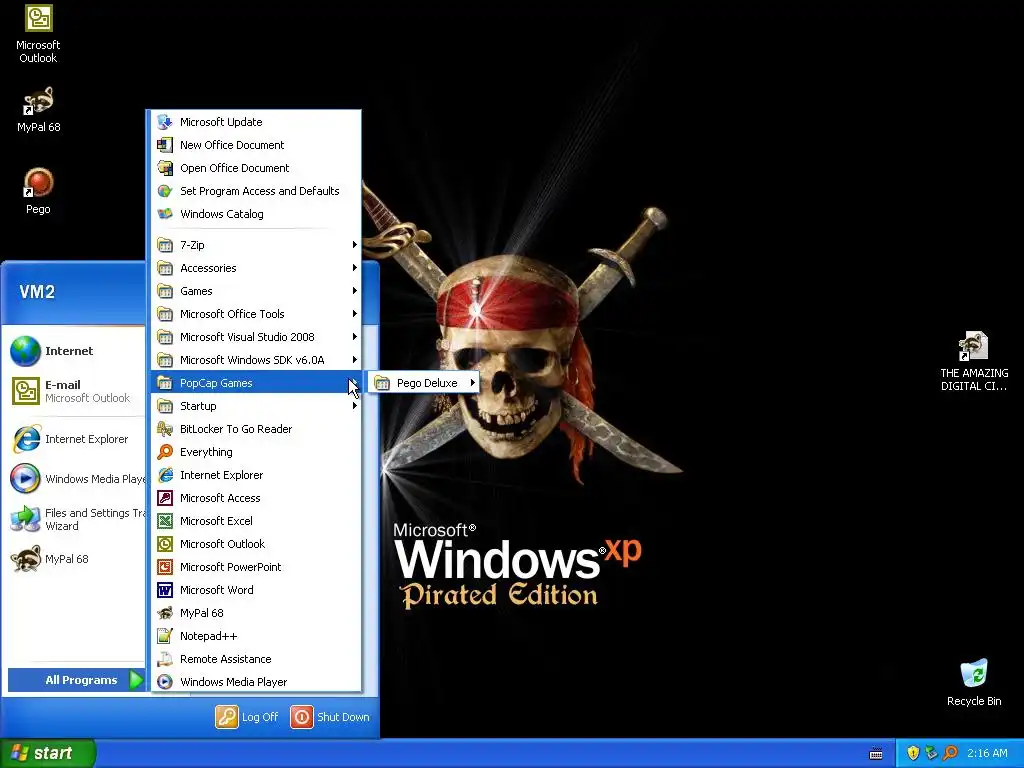
Task: Open the PopCap Games folder entry
Action: coord(256,383)
